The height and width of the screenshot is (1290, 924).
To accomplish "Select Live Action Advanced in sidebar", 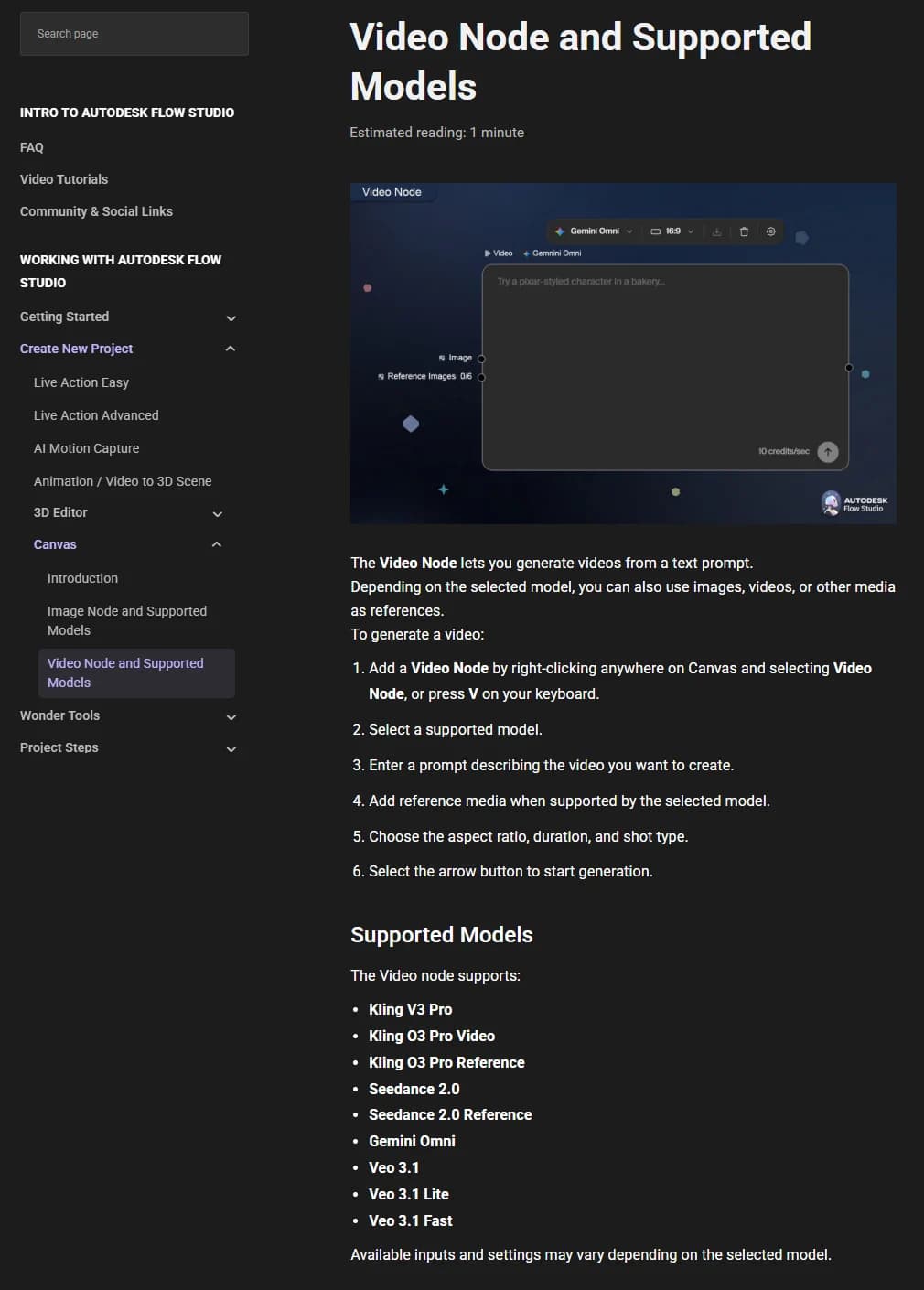I will [x=96, y=415].
